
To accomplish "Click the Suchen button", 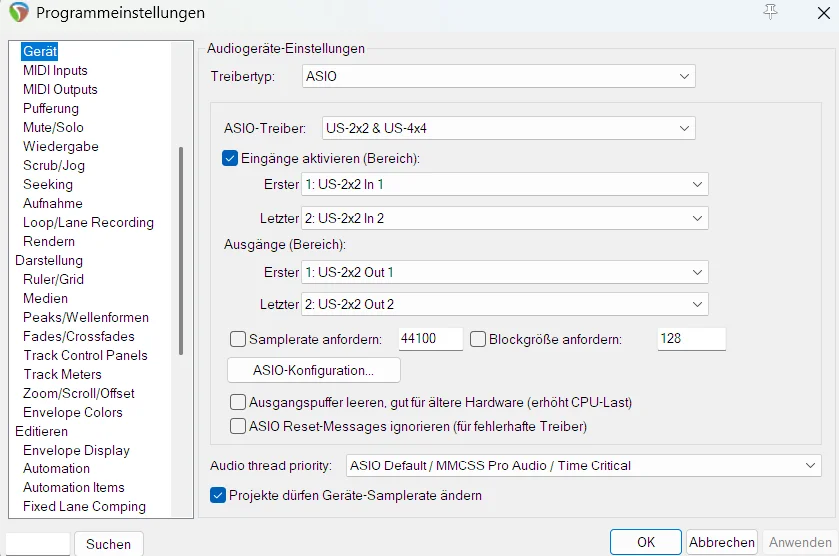I will pos(109,544).
